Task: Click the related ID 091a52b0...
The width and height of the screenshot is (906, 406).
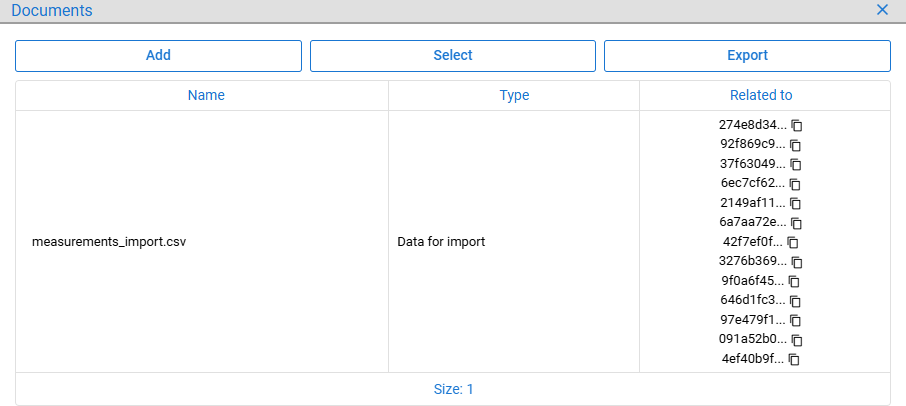Action: [x=753, y=339]
